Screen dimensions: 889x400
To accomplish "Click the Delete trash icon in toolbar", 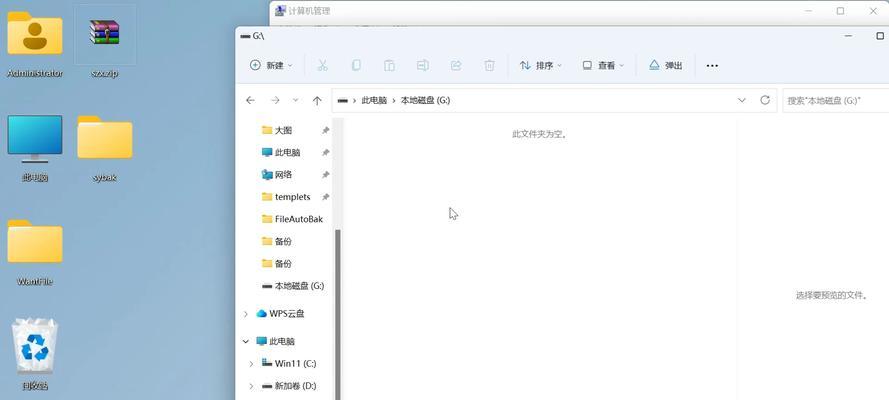I will [x=489, y=66].
